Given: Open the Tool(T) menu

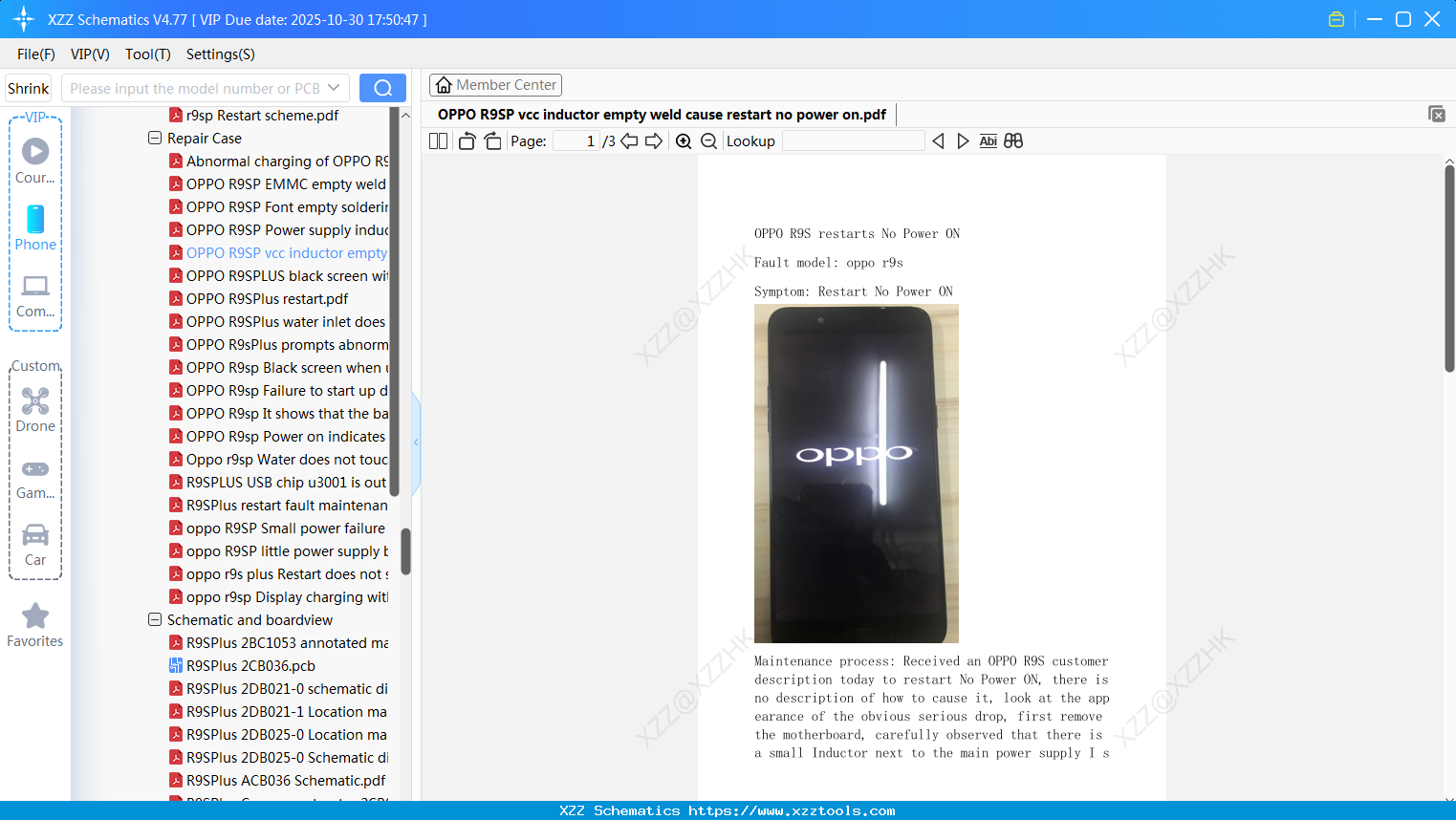Looking at the screenshot, I should point(148,54).
